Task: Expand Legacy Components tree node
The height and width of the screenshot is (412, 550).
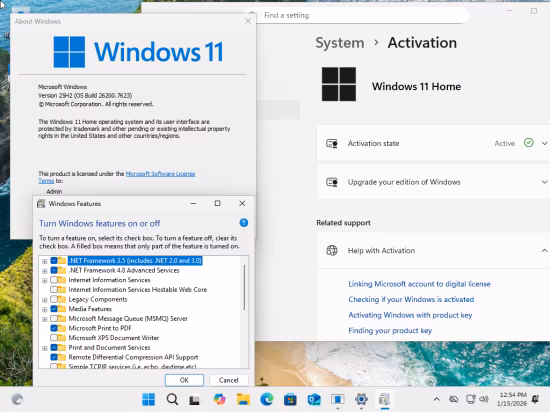Action: (x=45, y=300)
